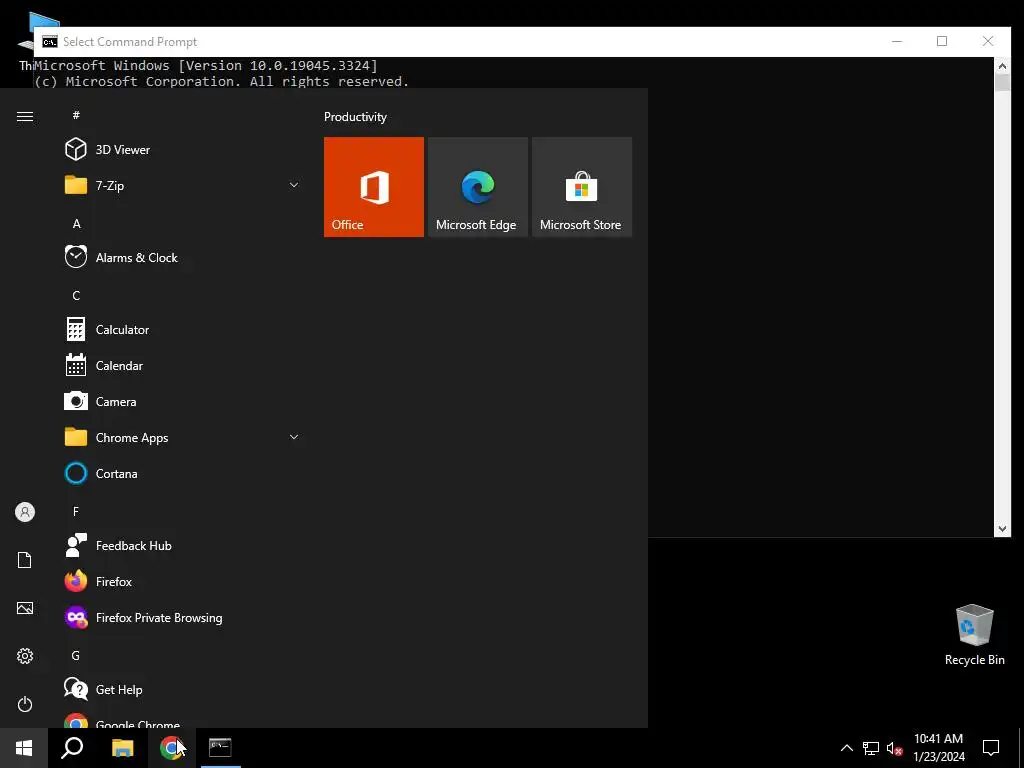This screenshot has height=768, width=1024.
Task: Click the Command Prompt scrollbar down arrow
Action: (x=1002, y=528)
